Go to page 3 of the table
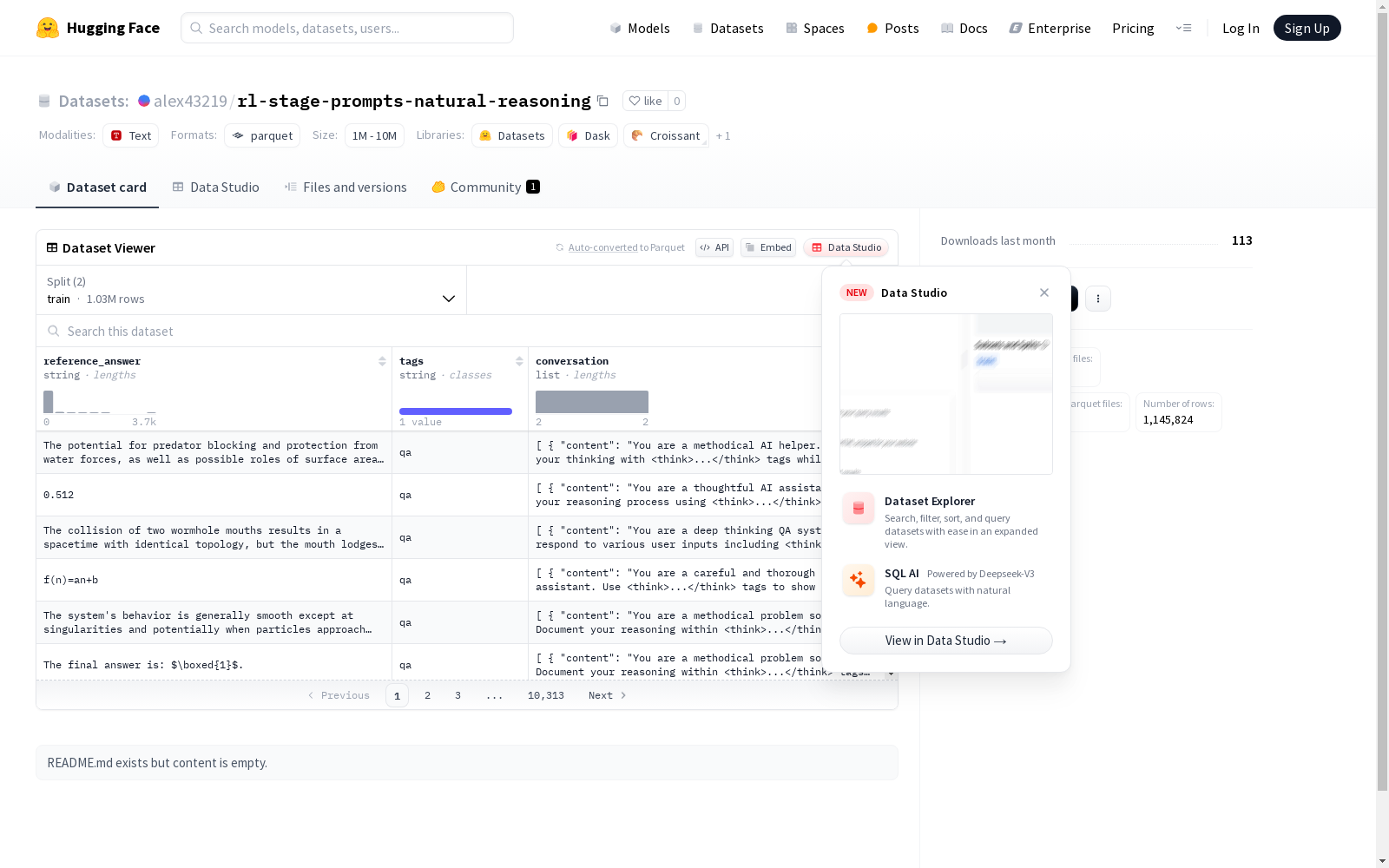The width and height of the screenshot is (1389, 868). (458, 695)
